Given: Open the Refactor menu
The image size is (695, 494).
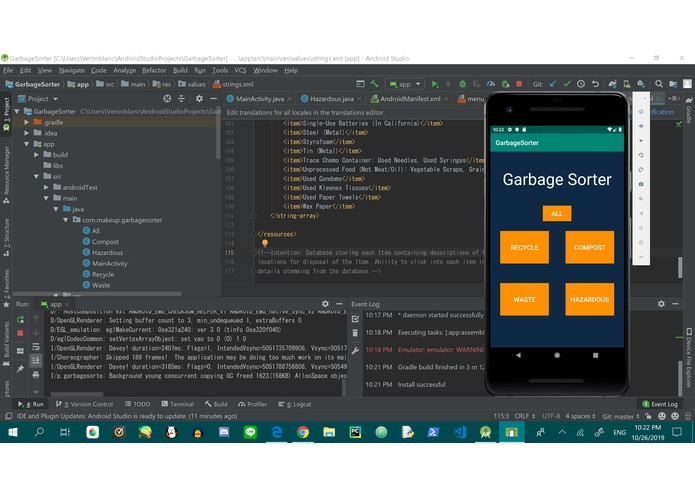Looking at the screenshot, I should [154, 70].
